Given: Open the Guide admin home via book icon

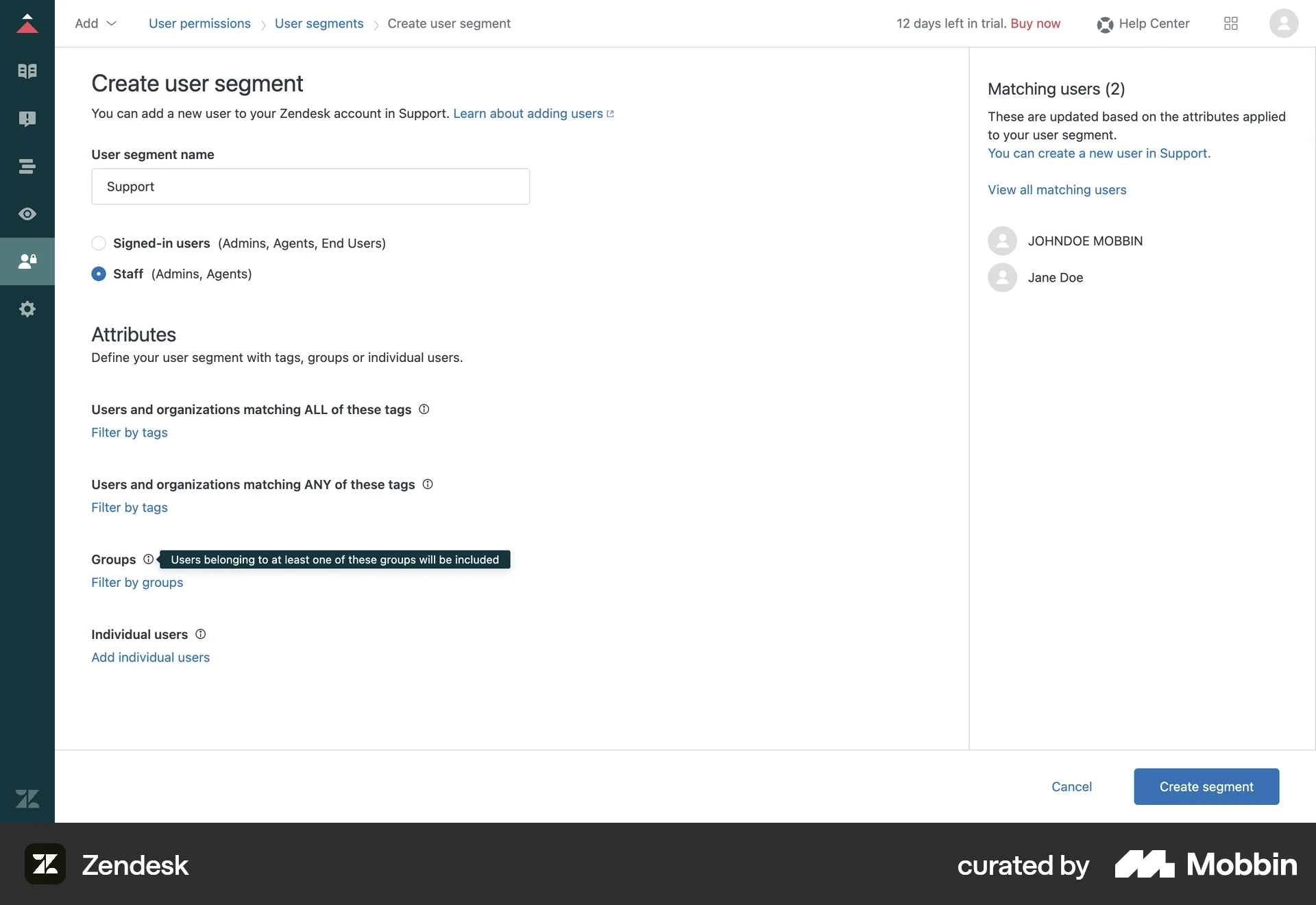Looking at the screenshot, I should click(x=27, y=71).
